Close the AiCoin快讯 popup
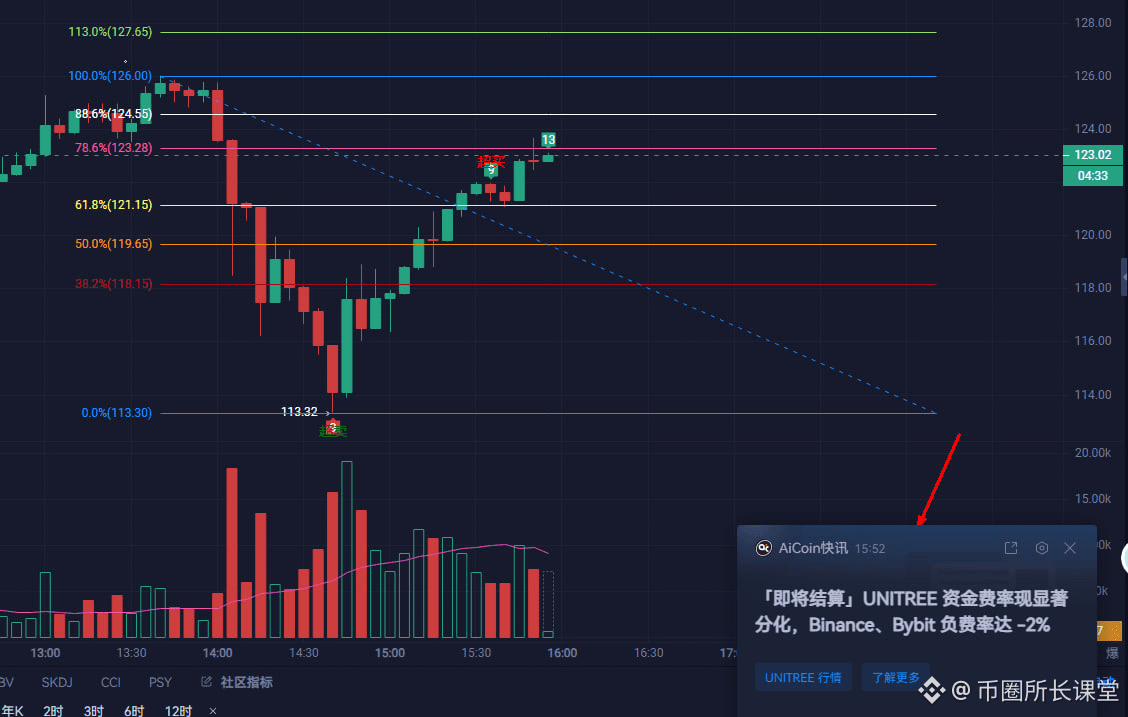The image size is (1128, 717). pyautogui.click(x=1070, y=548)
